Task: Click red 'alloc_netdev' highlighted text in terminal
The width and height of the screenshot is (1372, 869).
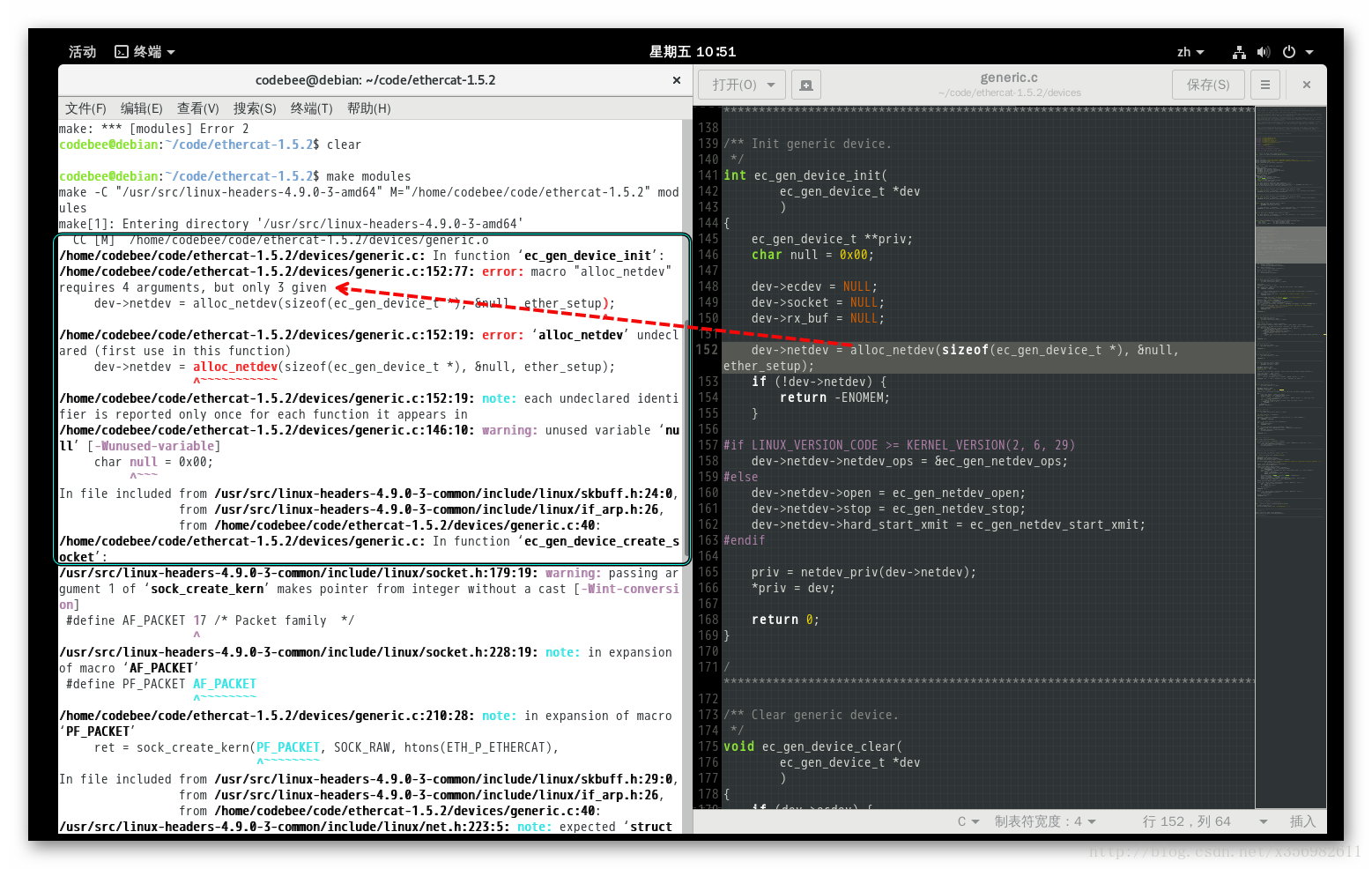Action: pyautogui.click(x=235, y=367)
